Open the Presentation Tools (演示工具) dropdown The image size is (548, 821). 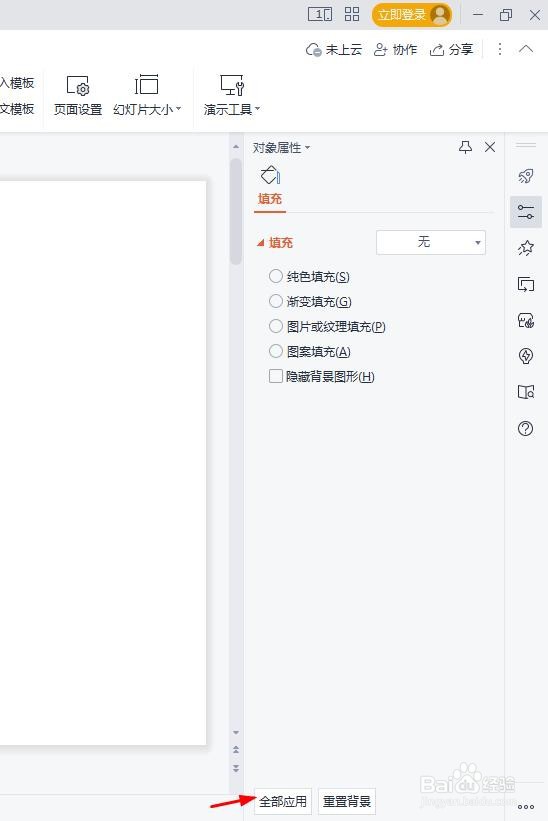[x=231, y=95]
